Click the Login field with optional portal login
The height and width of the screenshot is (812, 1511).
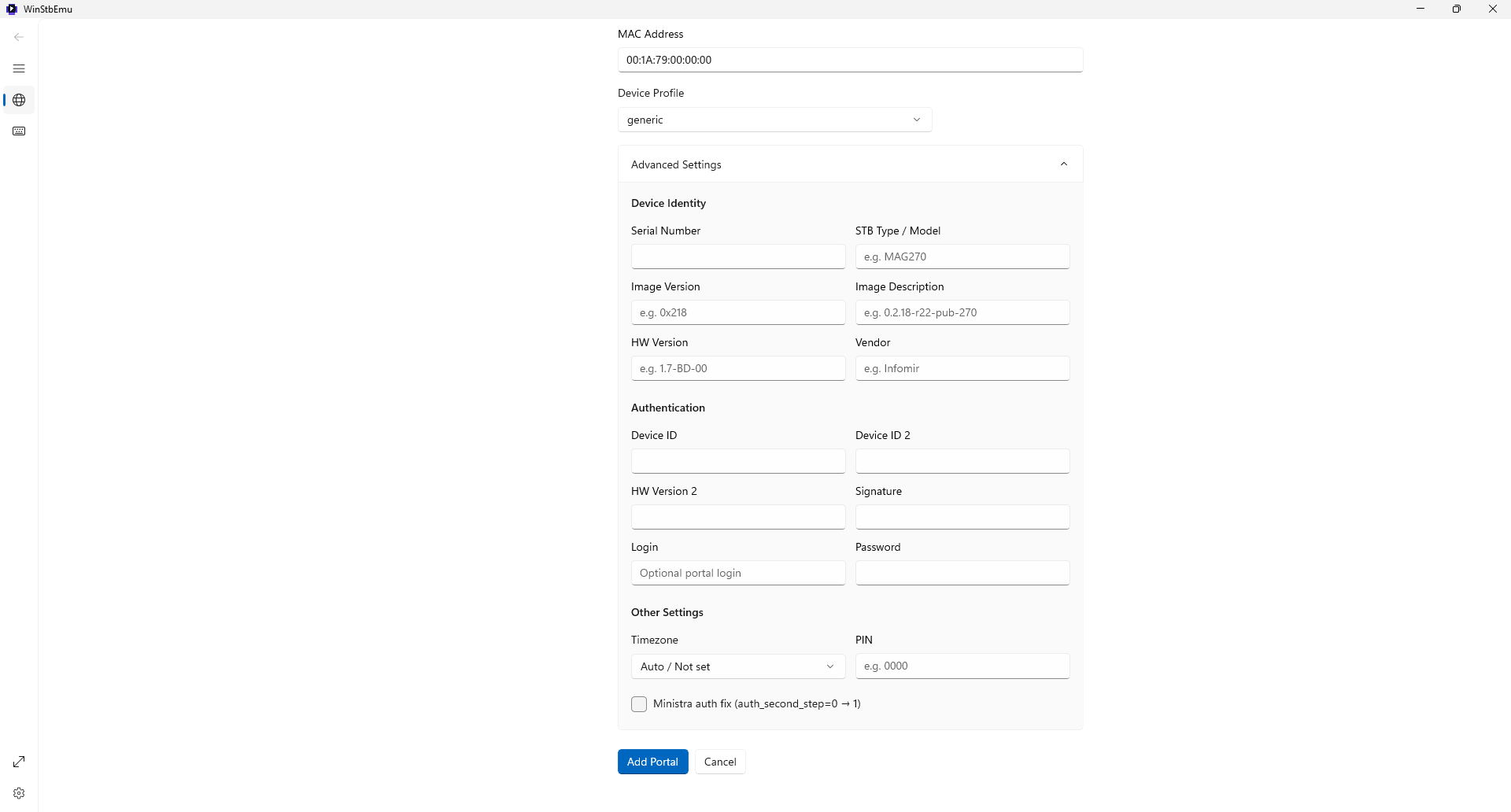[738, 573]
